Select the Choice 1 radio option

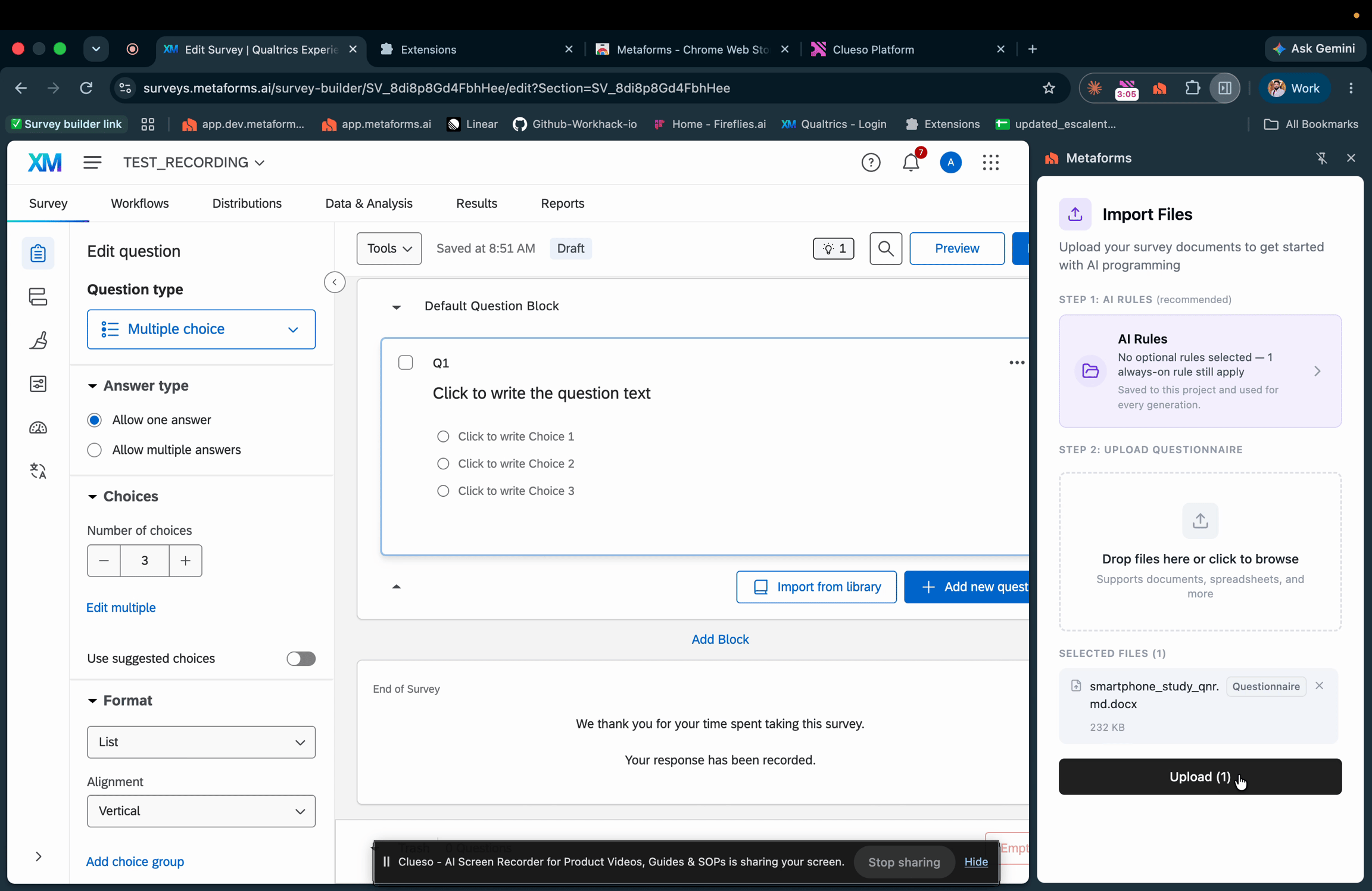point(443,437)
